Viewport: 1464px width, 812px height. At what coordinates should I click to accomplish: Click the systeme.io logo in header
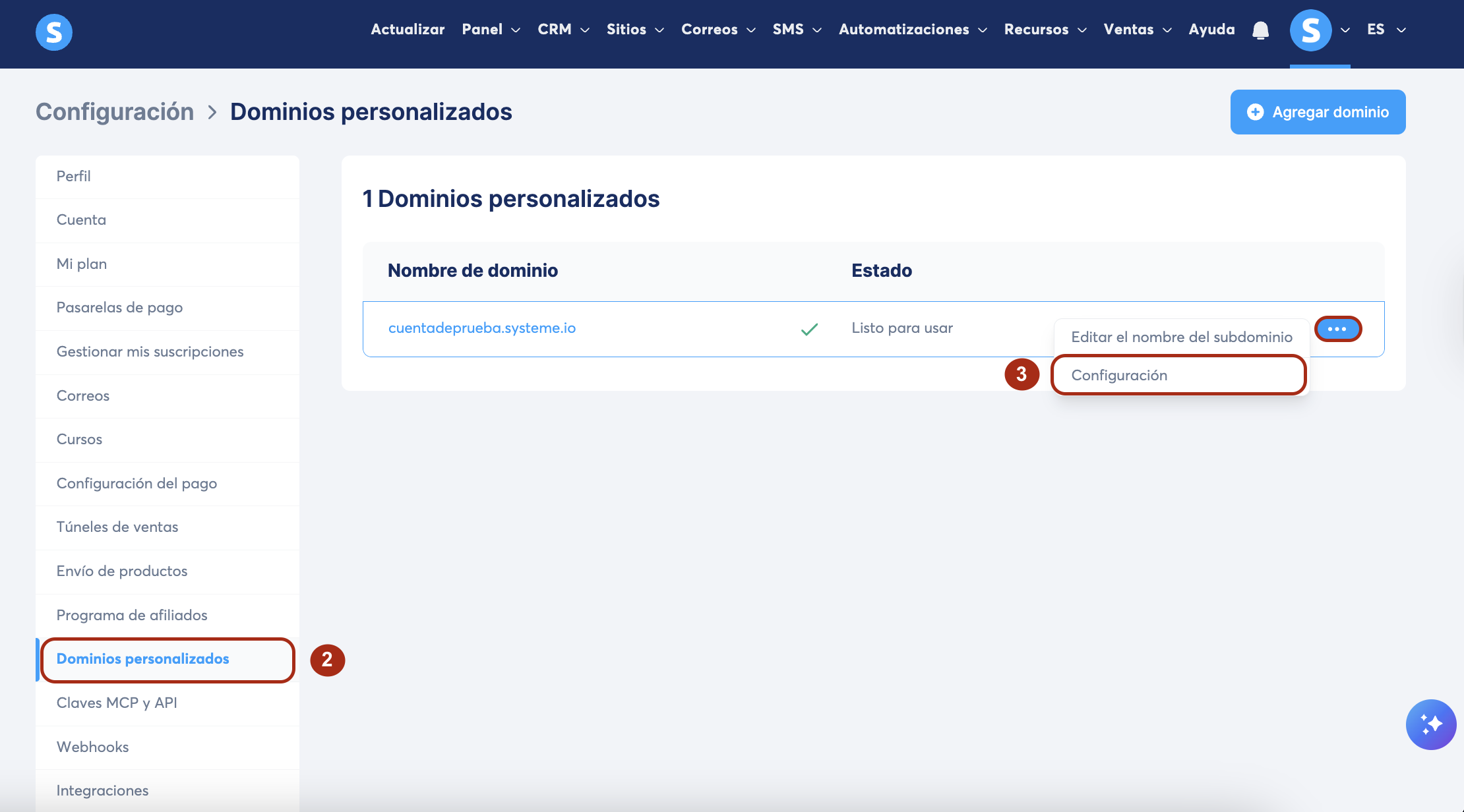point(54,32)
